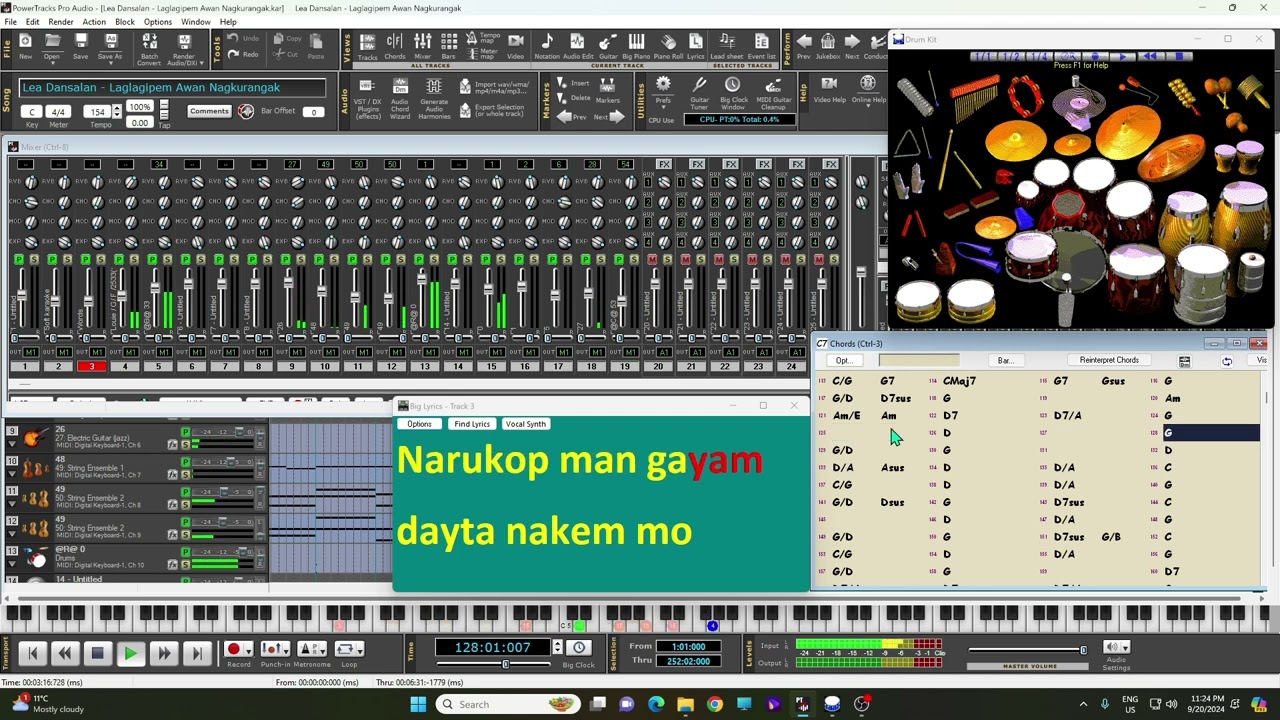Click the song position slider under time display

505,664
